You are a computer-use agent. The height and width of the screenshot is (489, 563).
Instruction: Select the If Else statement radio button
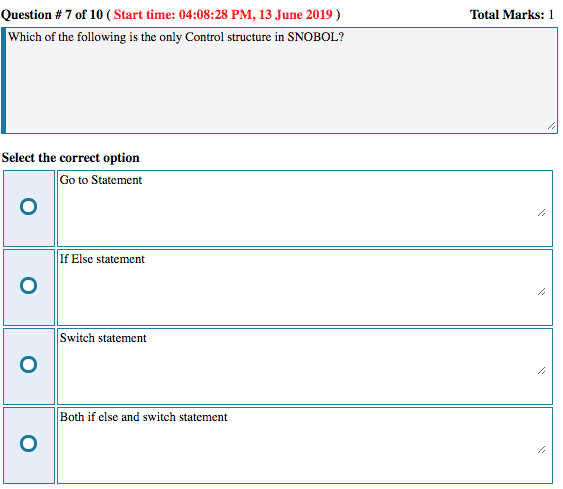[x=28, y=285]
